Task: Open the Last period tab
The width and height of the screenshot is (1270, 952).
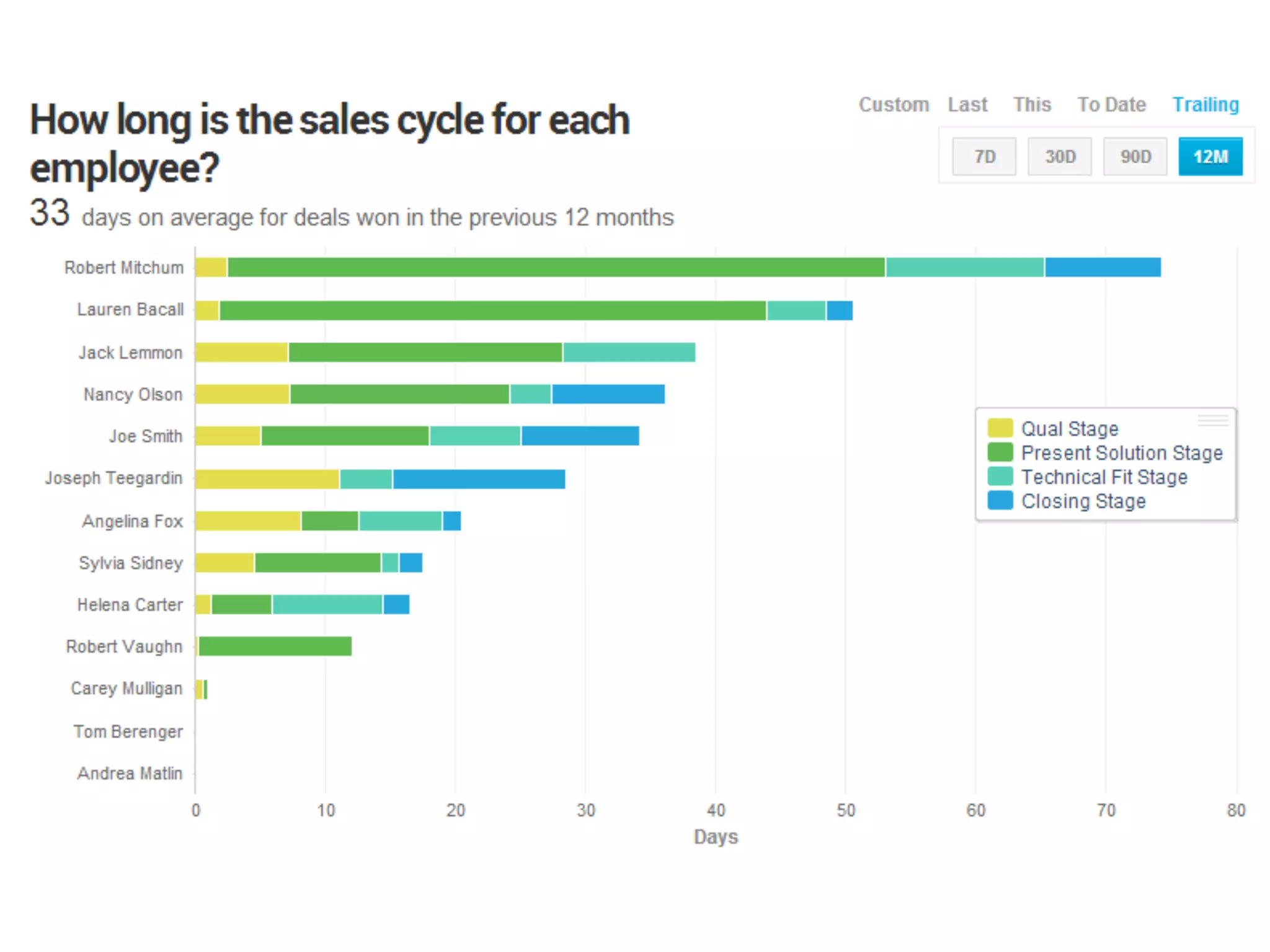Action: 967,105
